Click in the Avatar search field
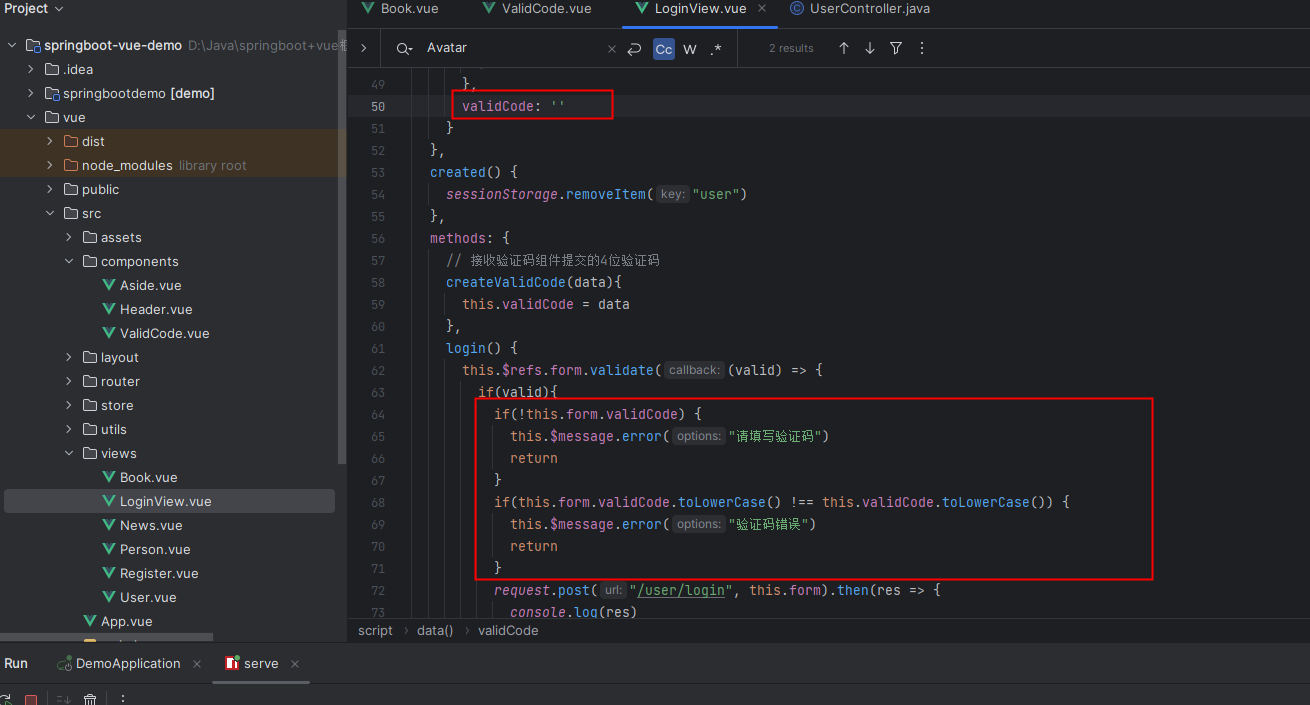This screenshot has width=1310, height=705. pos(510,48)
